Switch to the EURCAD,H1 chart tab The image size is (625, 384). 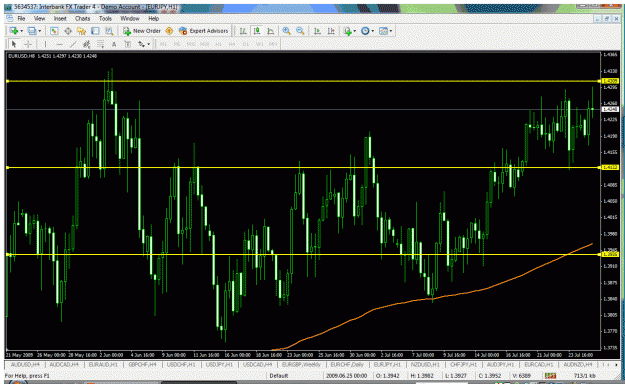click(x=540, y=364)
